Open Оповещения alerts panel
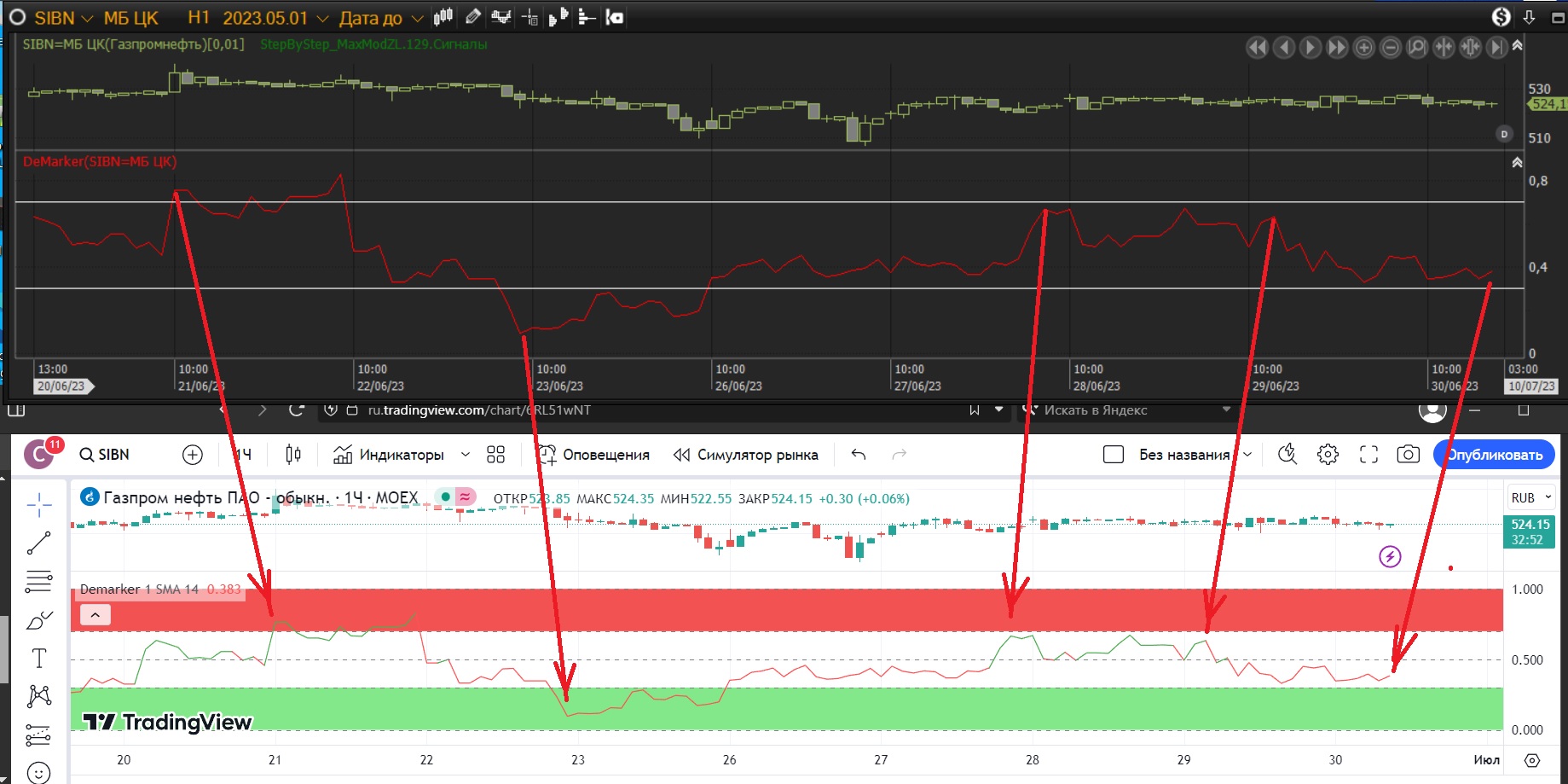The width and height of the screenshot is (1568, 784). click(x=594, y=455)
